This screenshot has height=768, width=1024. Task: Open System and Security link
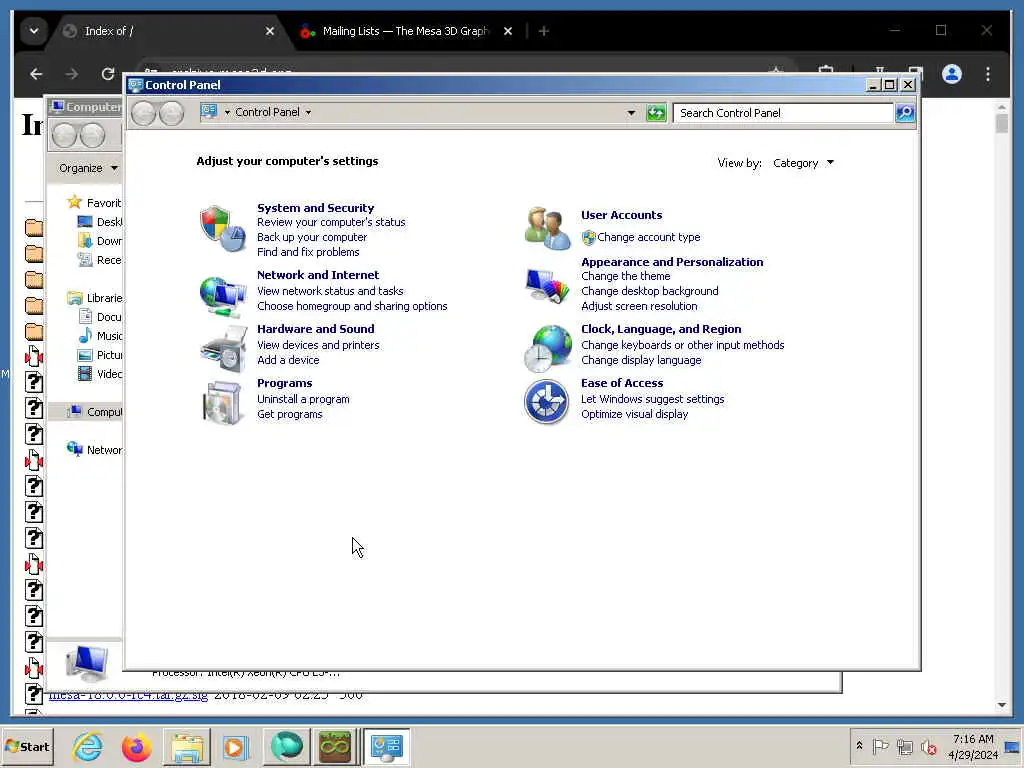[x=315, y=208]
